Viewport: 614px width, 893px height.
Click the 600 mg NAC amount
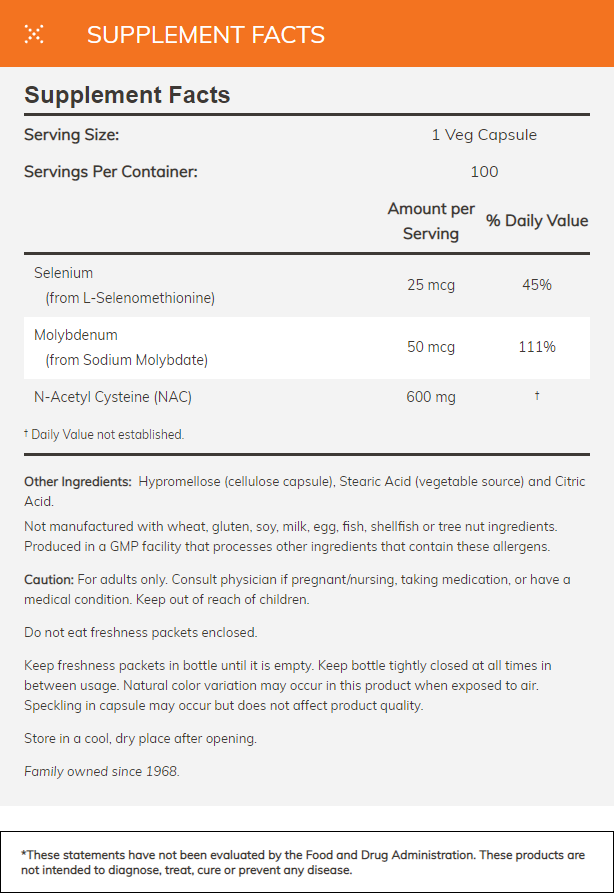tap(431, 397)
